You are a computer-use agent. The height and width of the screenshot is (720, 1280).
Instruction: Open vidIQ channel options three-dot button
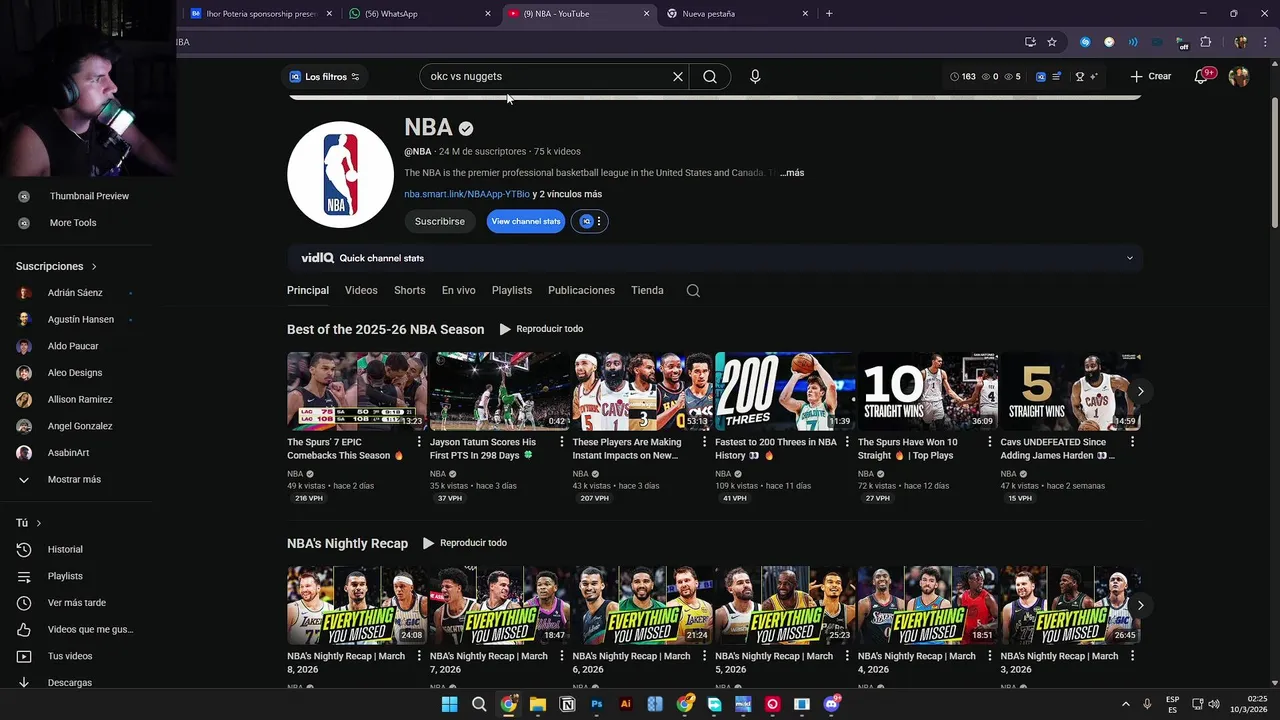(599, 221)
